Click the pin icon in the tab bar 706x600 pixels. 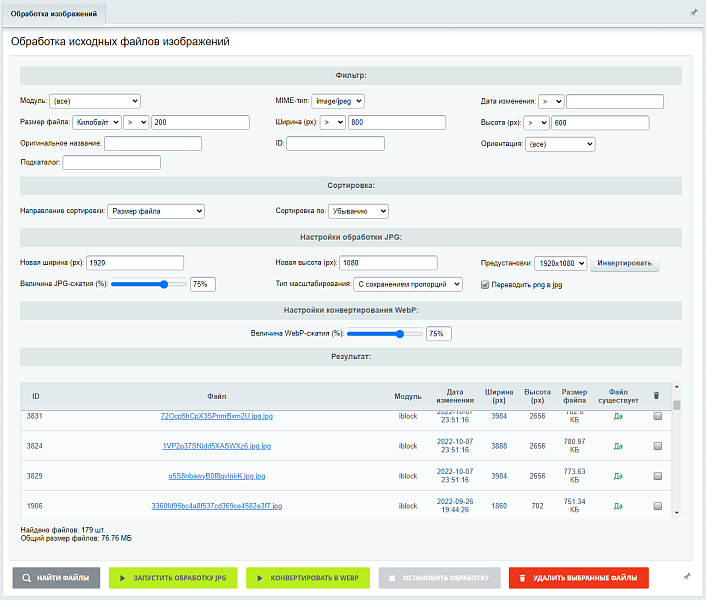(x=694, y=12)
